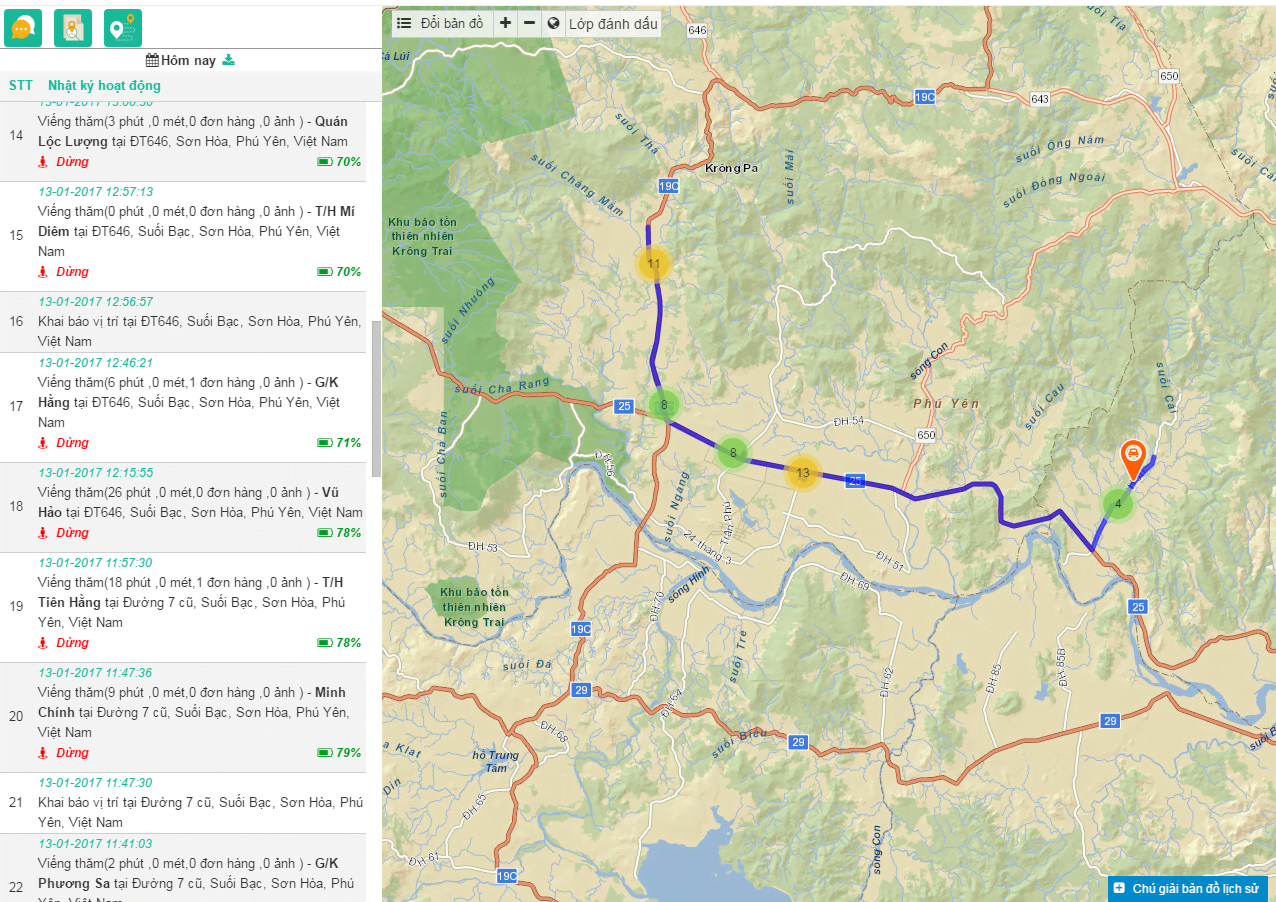Open Chú giải bản đồ lịch sử legend
This screenshot has width=1276, height=902.
point(1187,888)
